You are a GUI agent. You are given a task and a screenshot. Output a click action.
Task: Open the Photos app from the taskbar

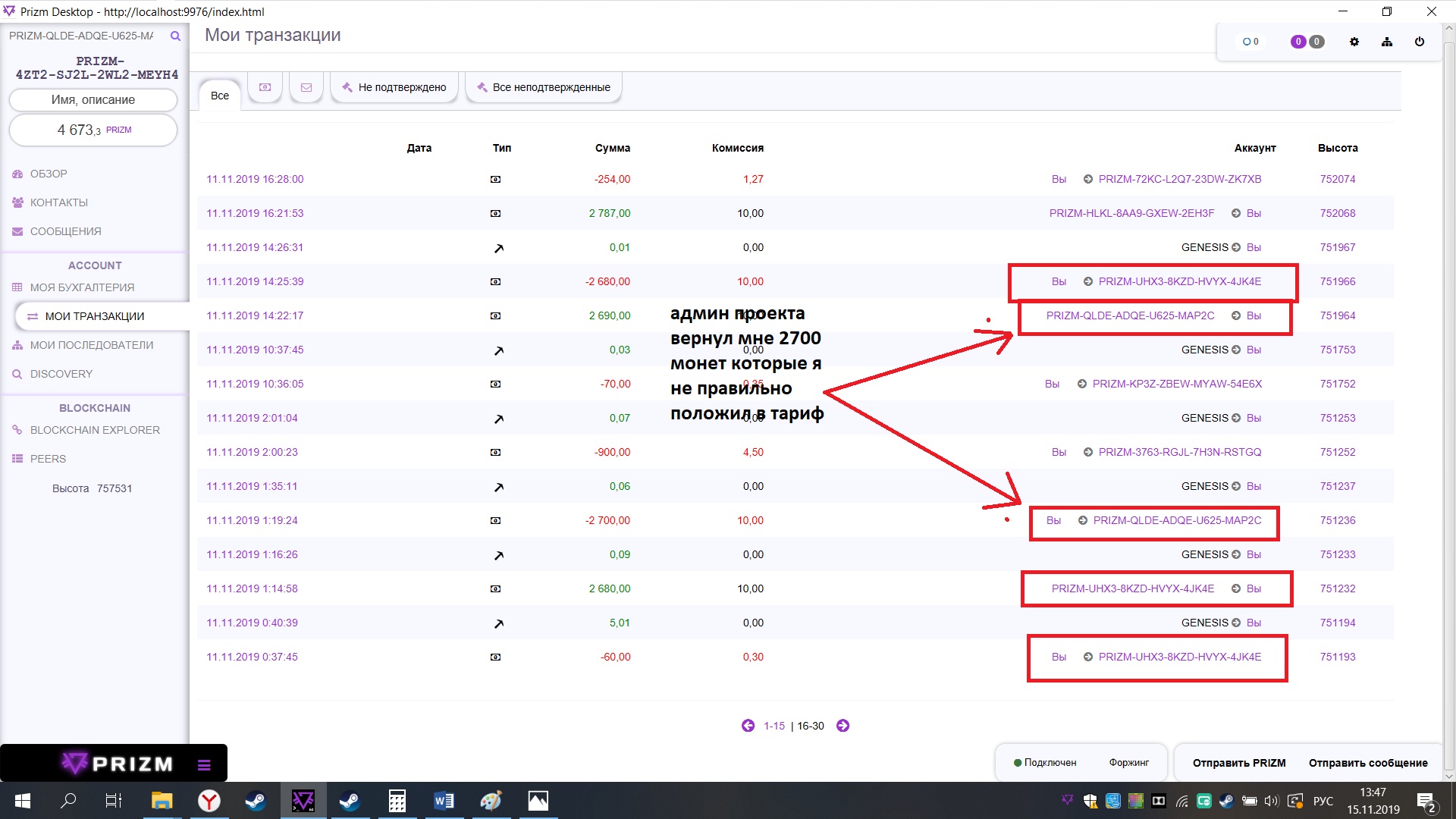click(x=538, y=801)
